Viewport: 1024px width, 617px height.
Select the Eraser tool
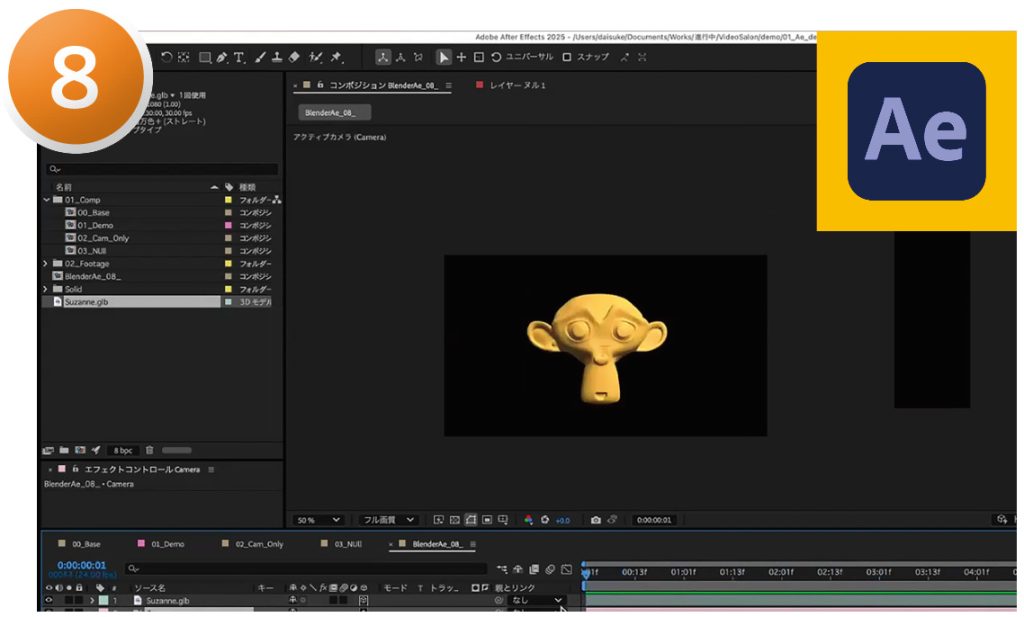[x=294, y=57]
